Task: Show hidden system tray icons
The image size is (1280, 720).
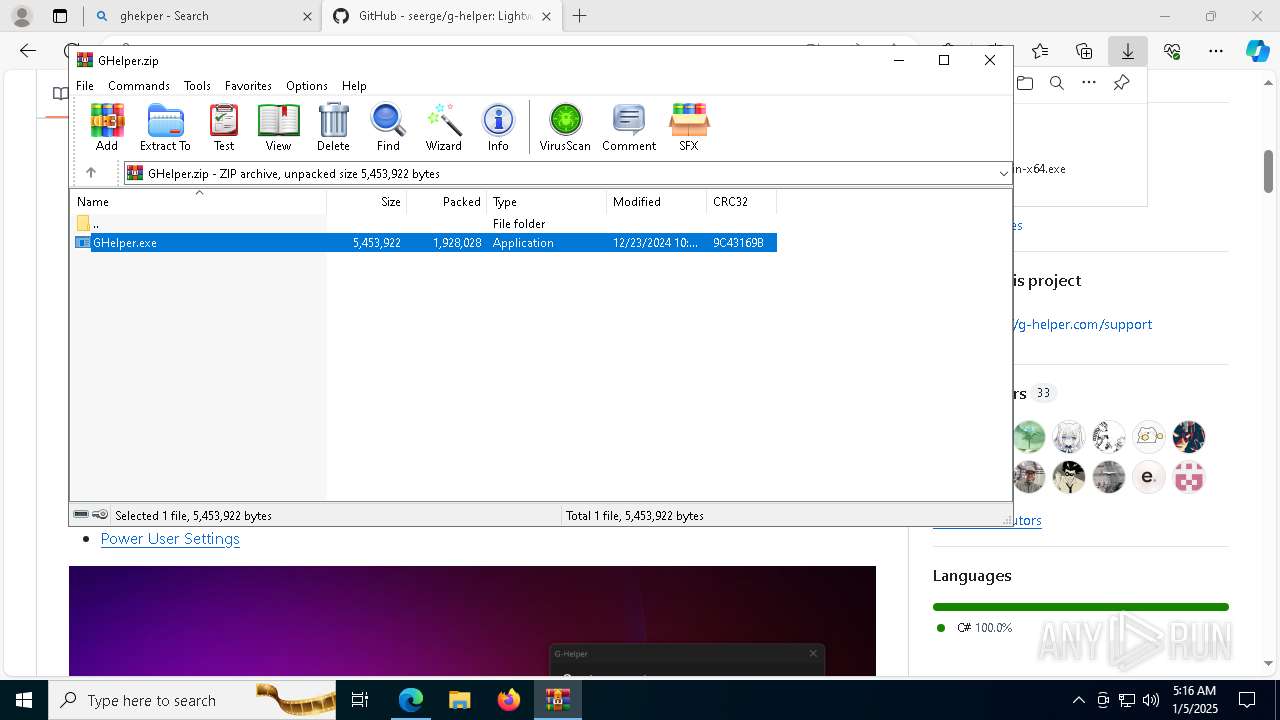Action: pos(1078,700)
